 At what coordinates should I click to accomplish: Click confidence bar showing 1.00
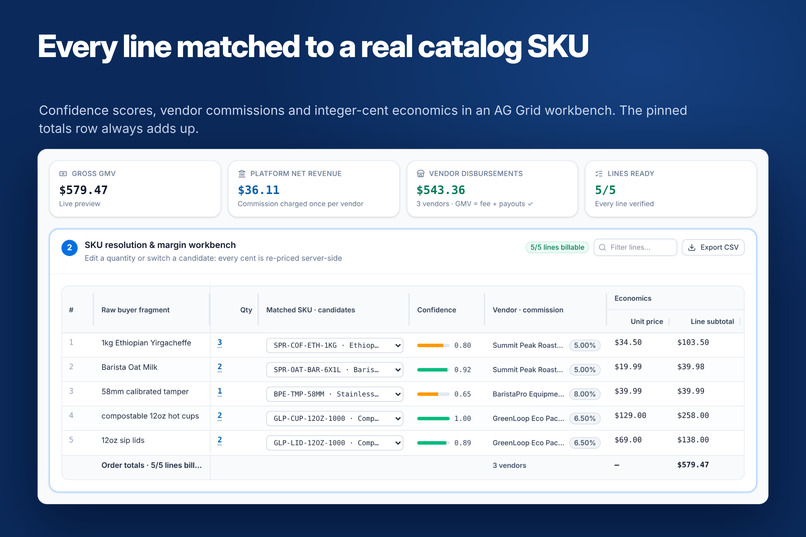click(x=433, y=418)
